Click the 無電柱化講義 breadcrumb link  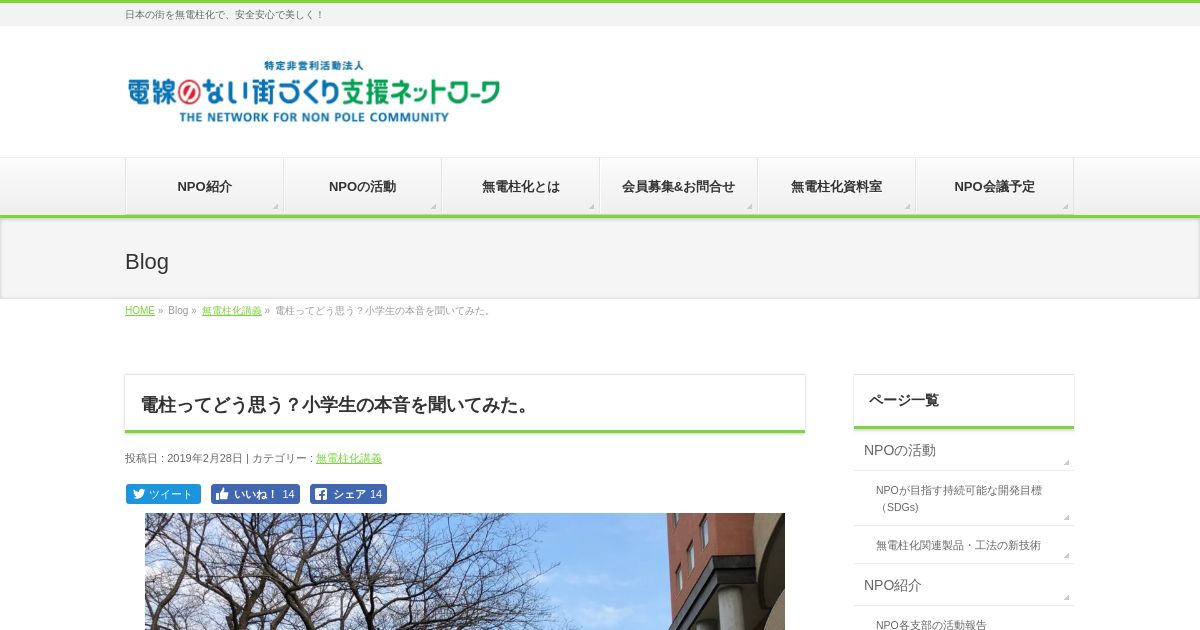pyautogui.click(x=232, y=311)
